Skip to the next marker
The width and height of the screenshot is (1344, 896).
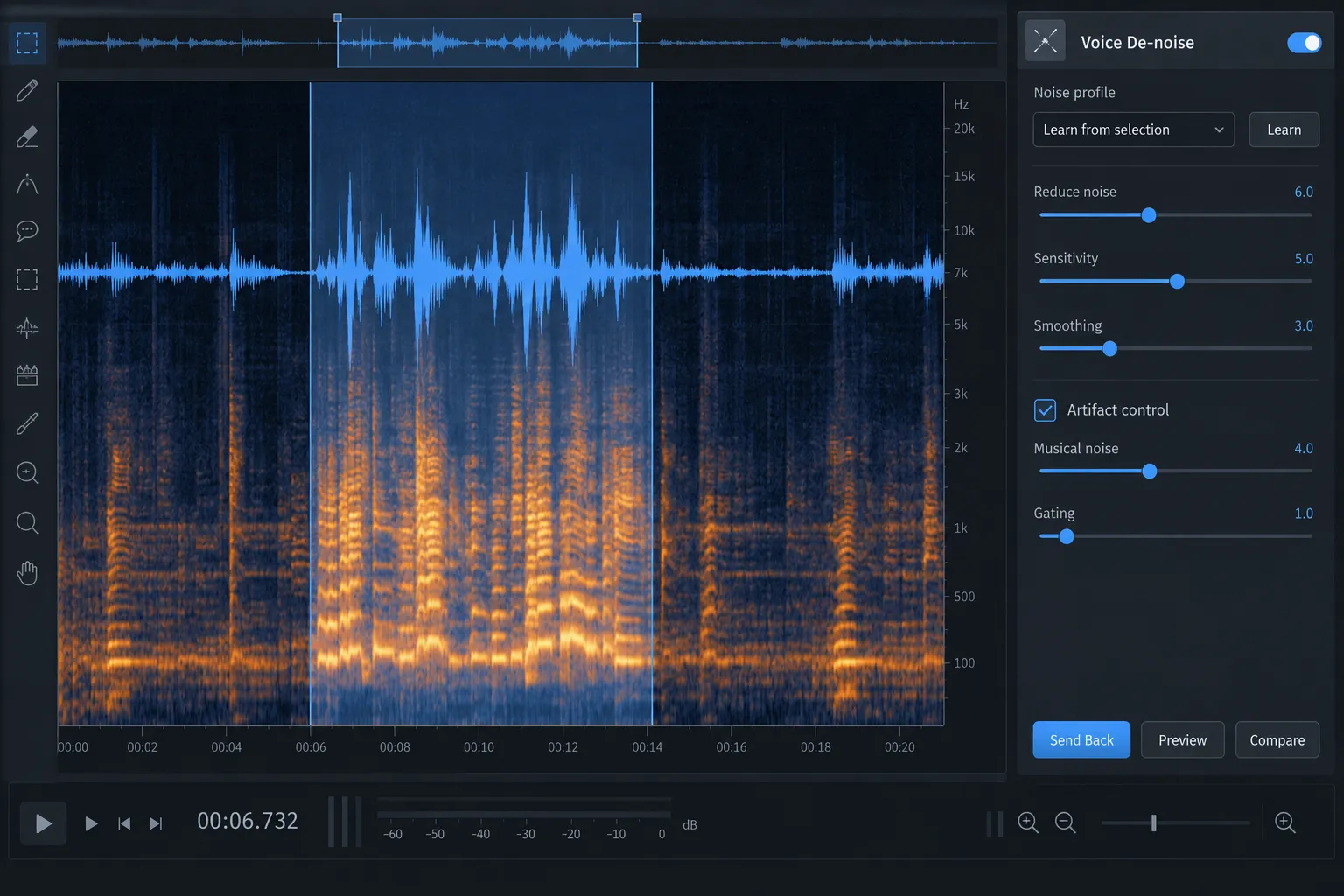coord(156,823)
